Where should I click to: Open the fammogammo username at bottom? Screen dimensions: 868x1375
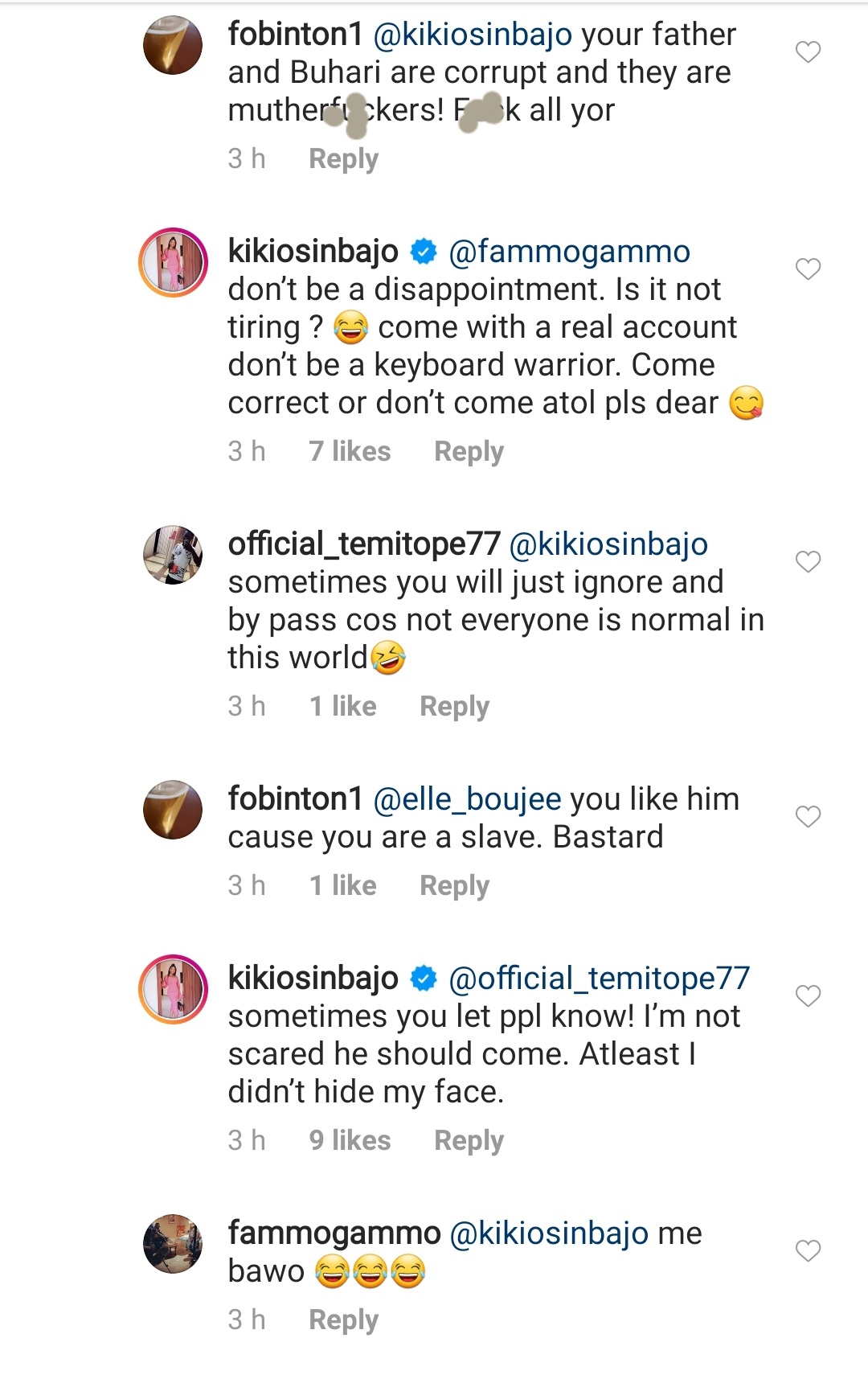point(334,1233)
